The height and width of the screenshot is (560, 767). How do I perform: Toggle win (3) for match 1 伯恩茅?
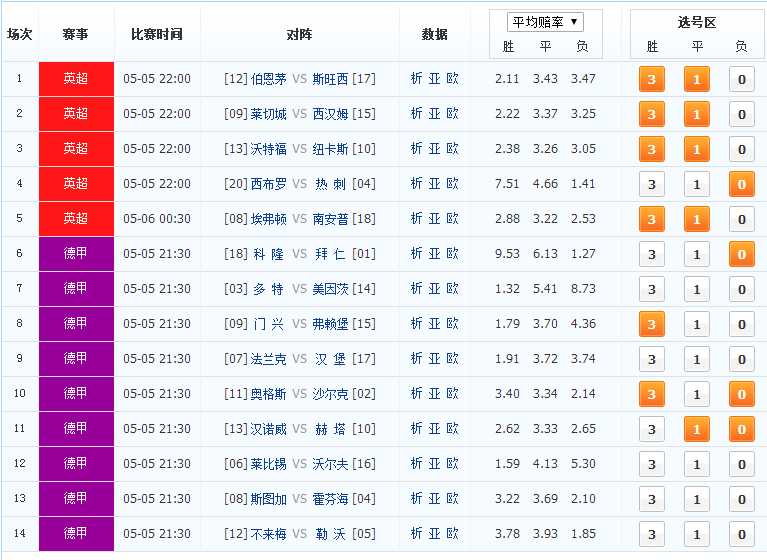pos(652,79)
